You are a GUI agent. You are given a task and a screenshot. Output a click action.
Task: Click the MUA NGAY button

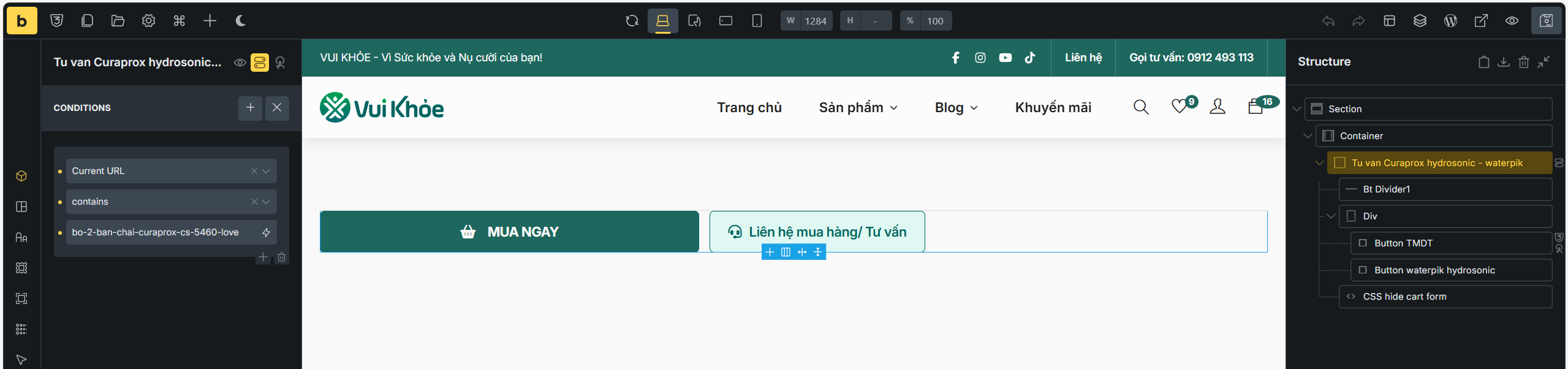click(509, 232)
